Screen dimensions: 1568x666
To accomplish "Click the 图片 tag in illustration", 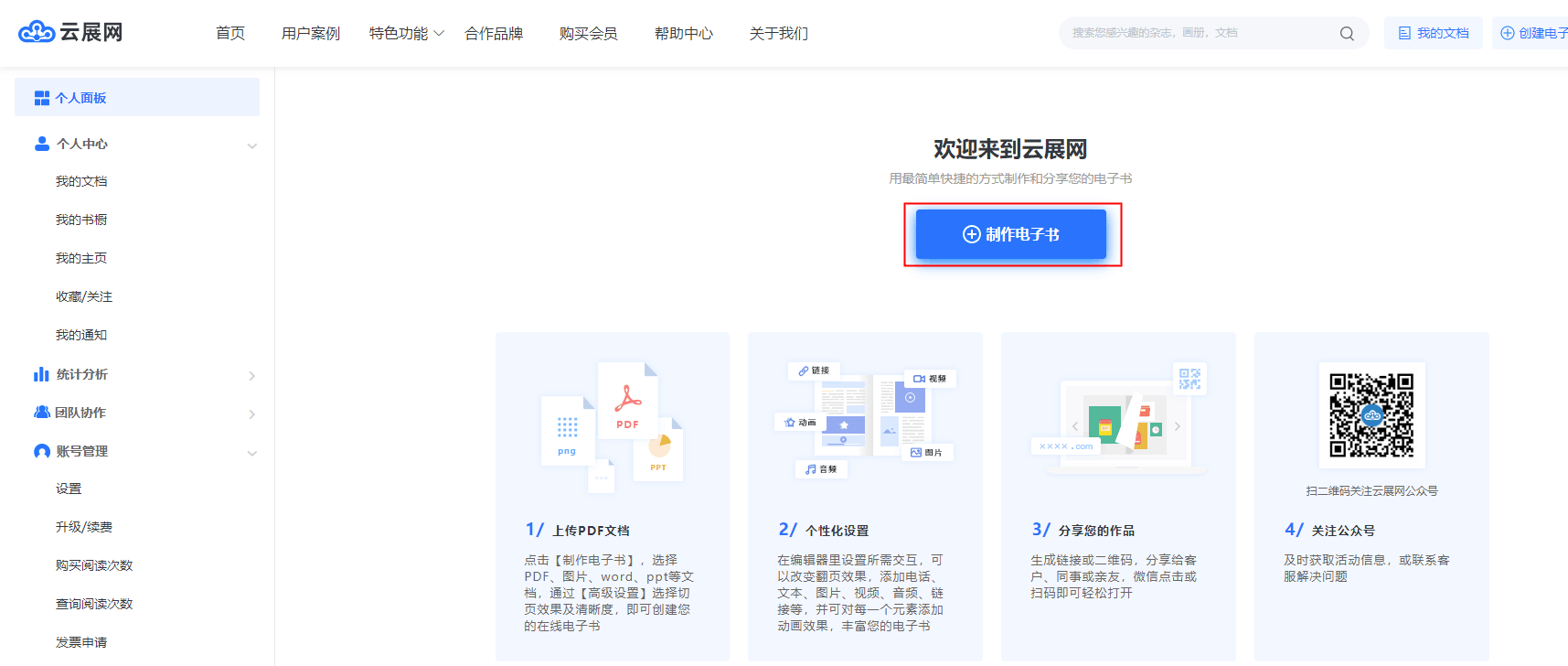I will click(x=927, y=452).
